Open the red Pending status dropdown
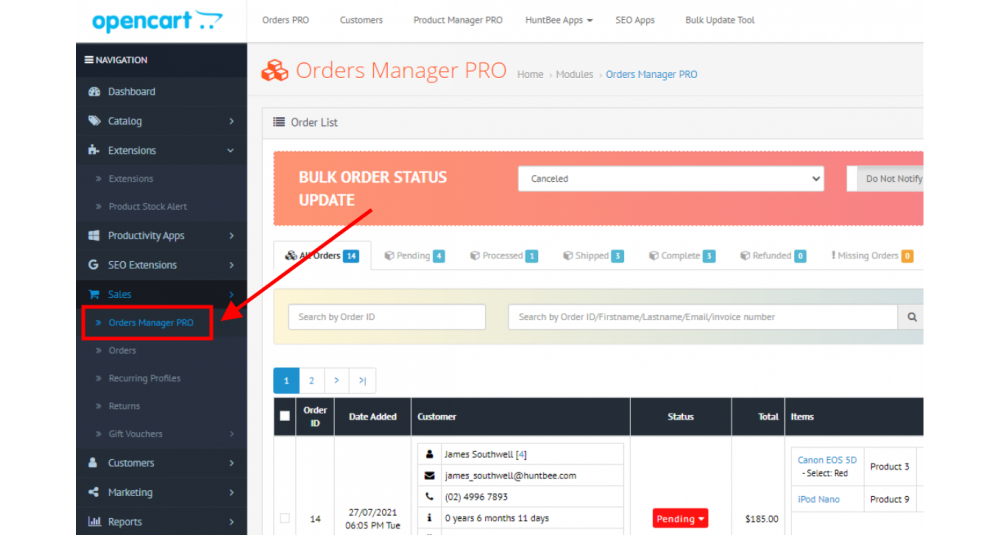The image size is (1000, 535). (680, 518)
